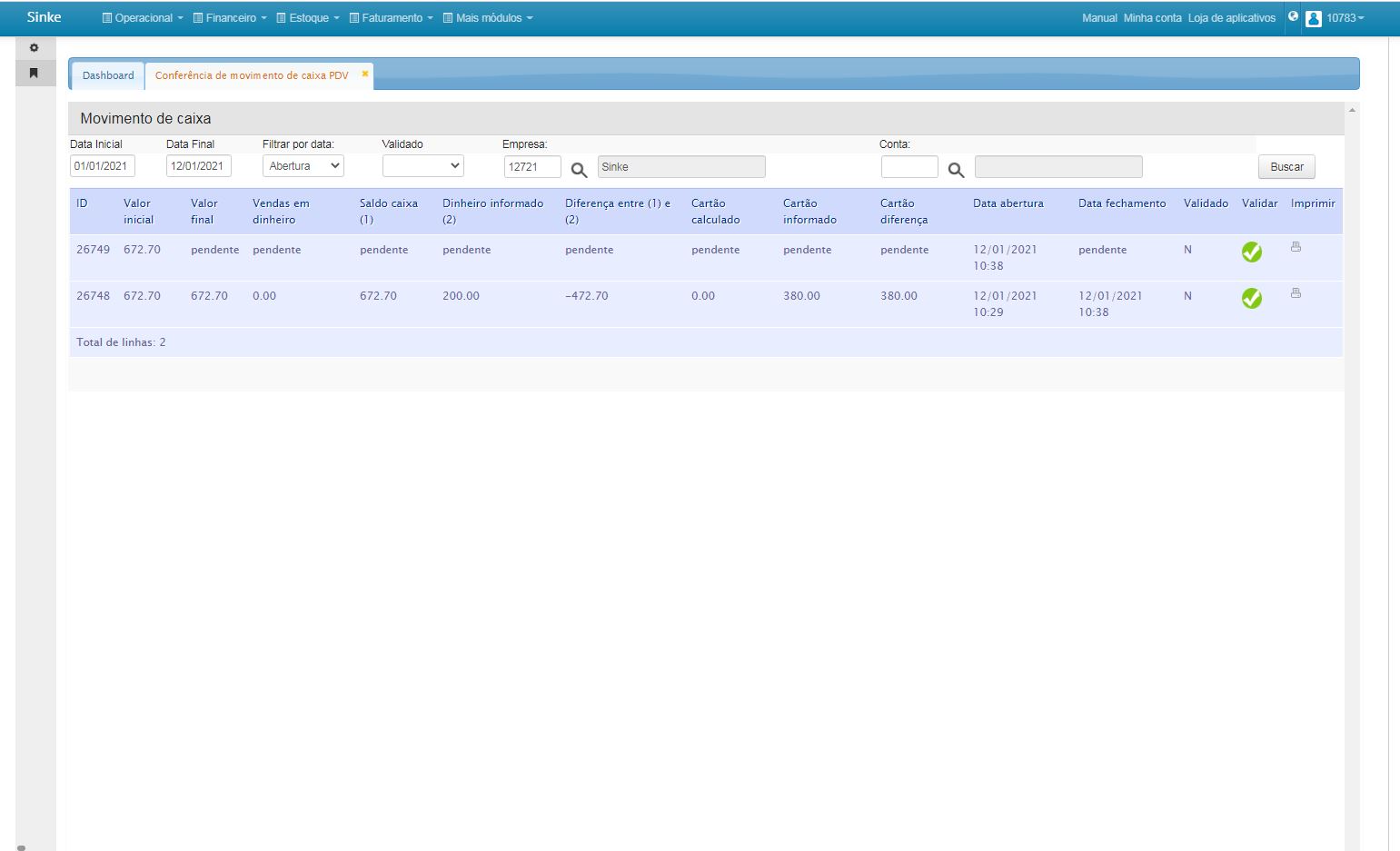Open Empresa search magnifier
1400x851 pixels.
point(579,170)
